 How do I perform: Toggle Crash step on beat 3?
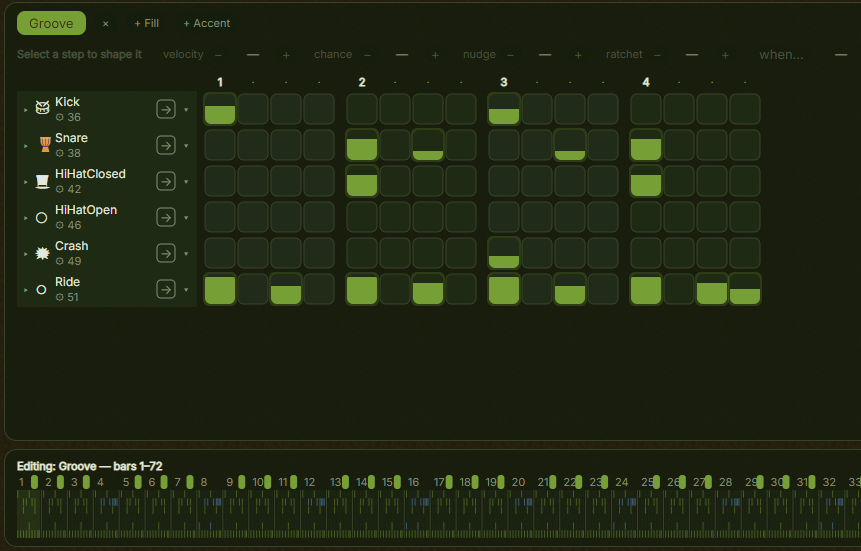(504, 253)
